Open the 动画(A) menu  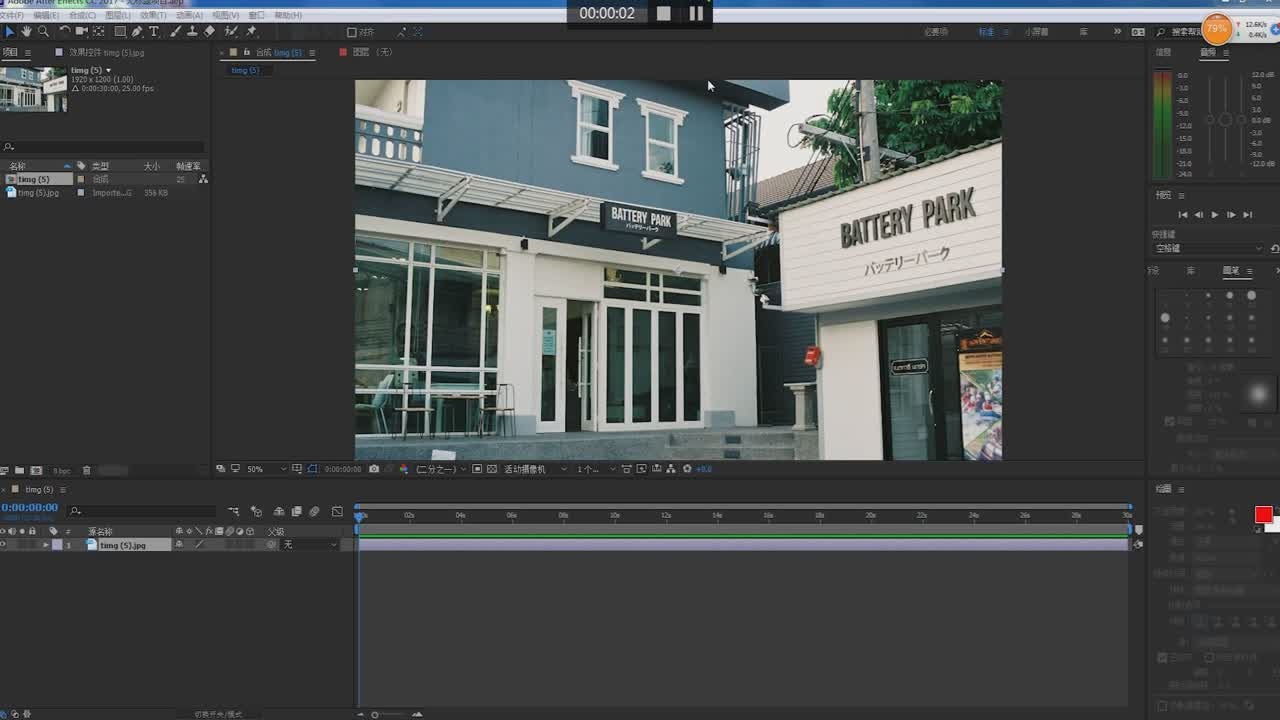pyautogui.click(x=189, y=15)
